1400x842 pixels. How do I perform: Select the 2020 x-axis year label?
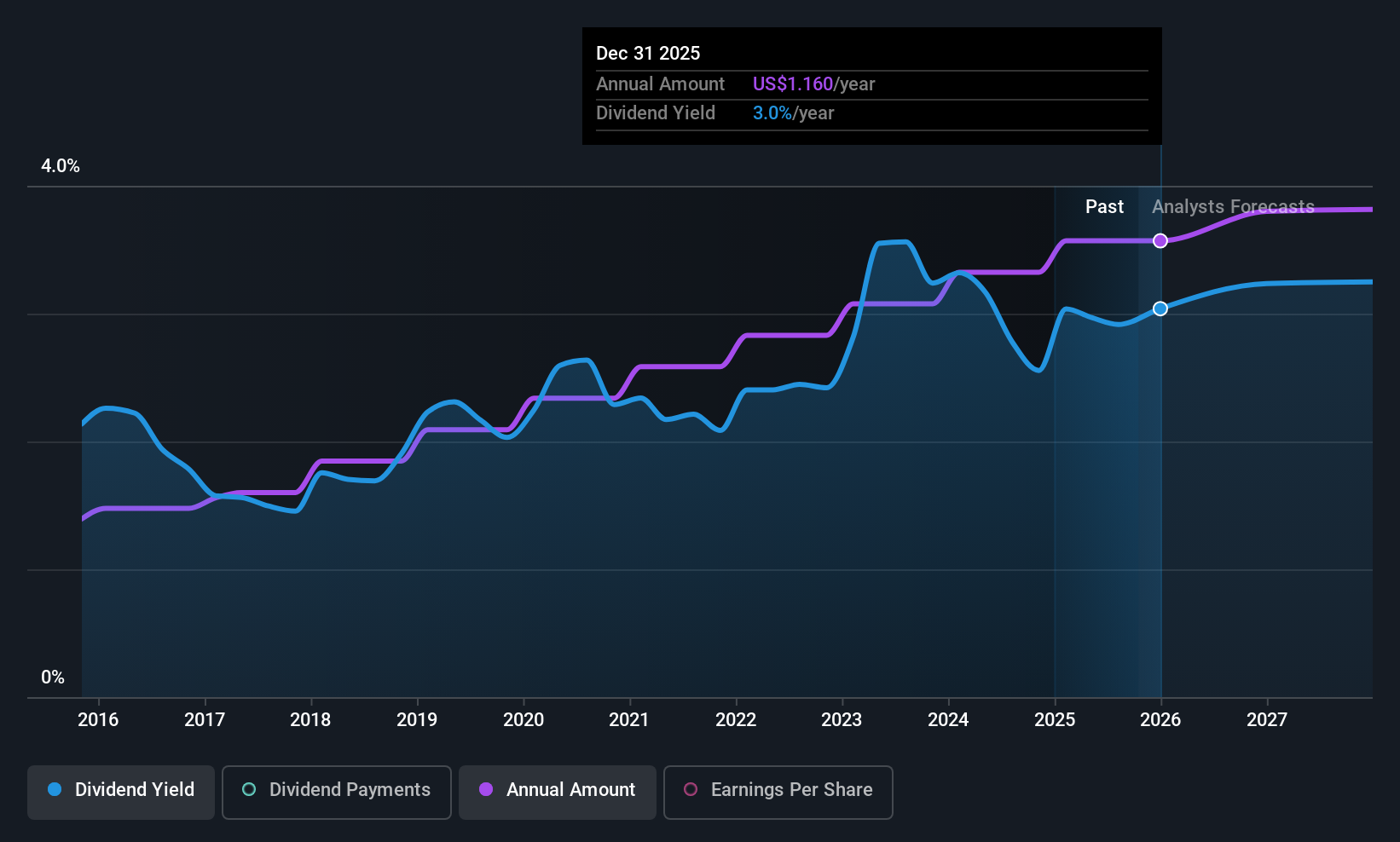[x=524, y=720]
